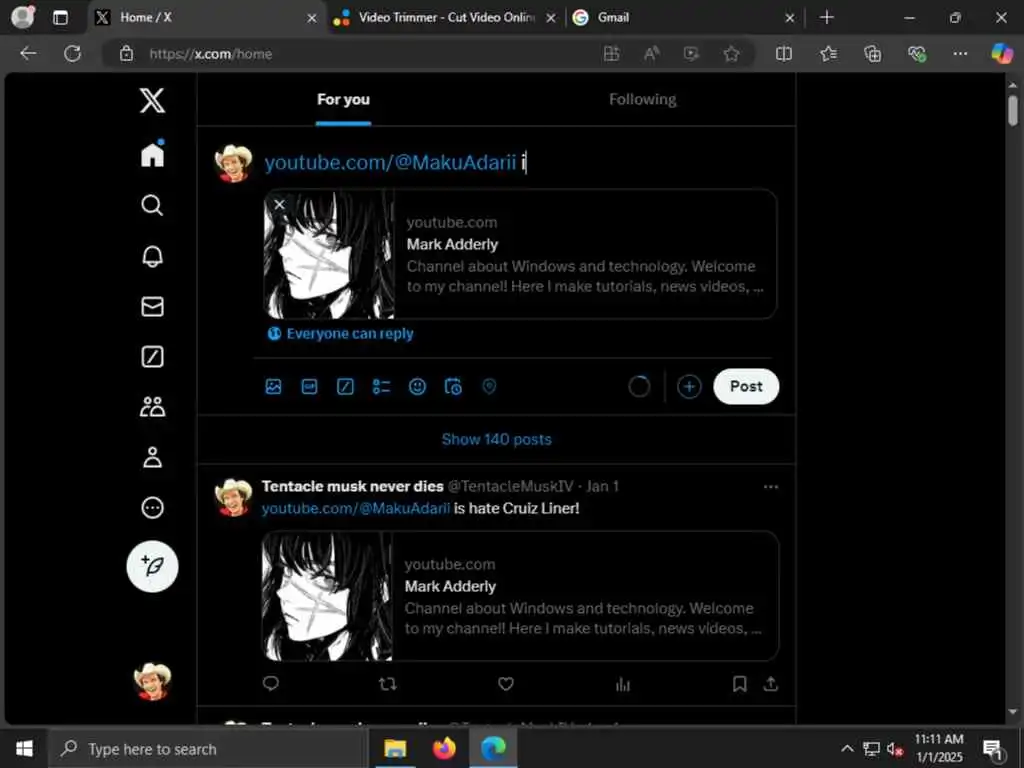1024x768 pixels.
Task: Open a new browser tab
Action: pos(827,18)
